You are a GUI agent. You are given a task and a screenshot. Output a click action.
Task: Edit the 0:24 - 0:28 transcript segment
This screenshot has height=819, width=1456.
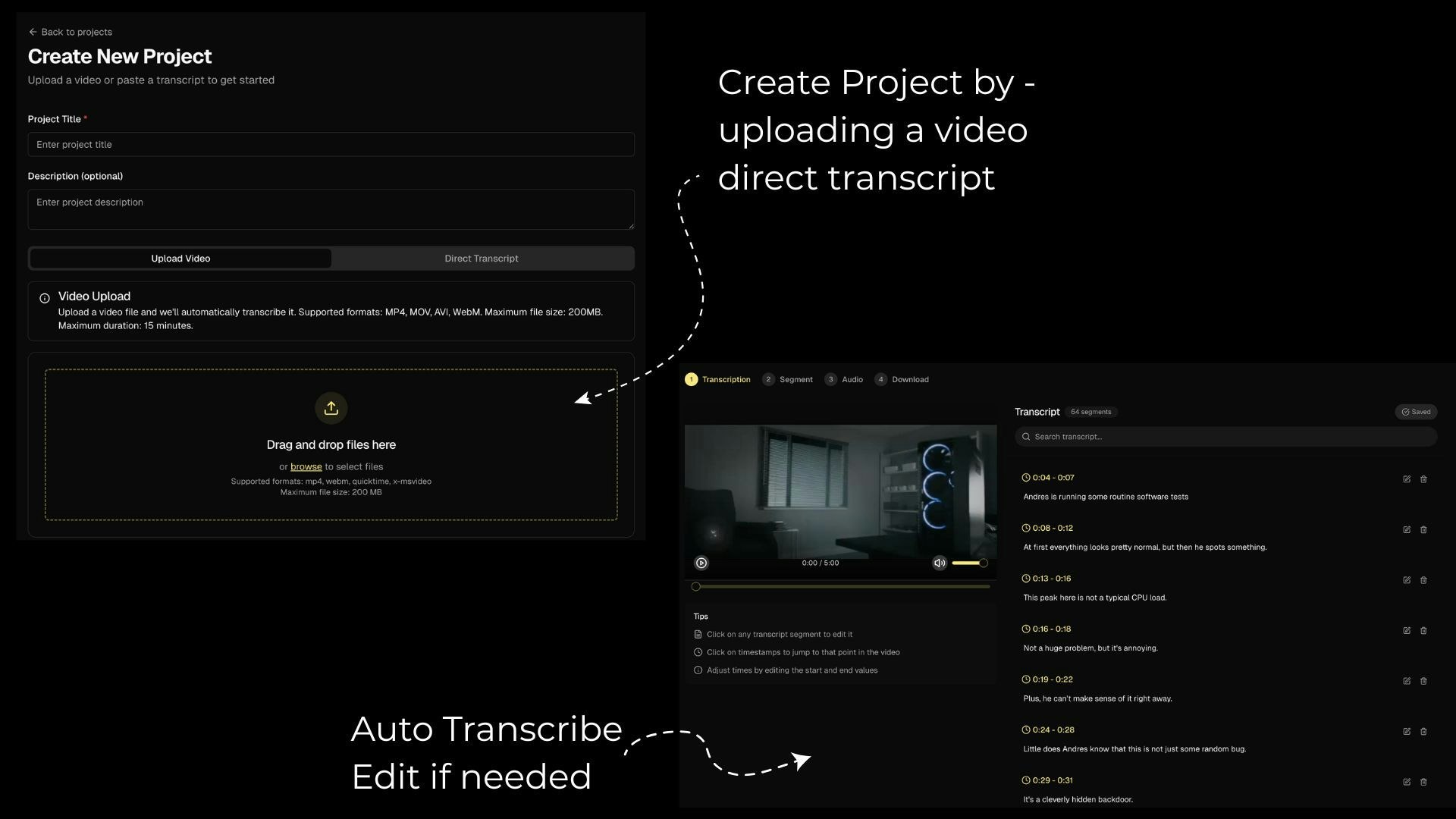tap(1406, 732)
